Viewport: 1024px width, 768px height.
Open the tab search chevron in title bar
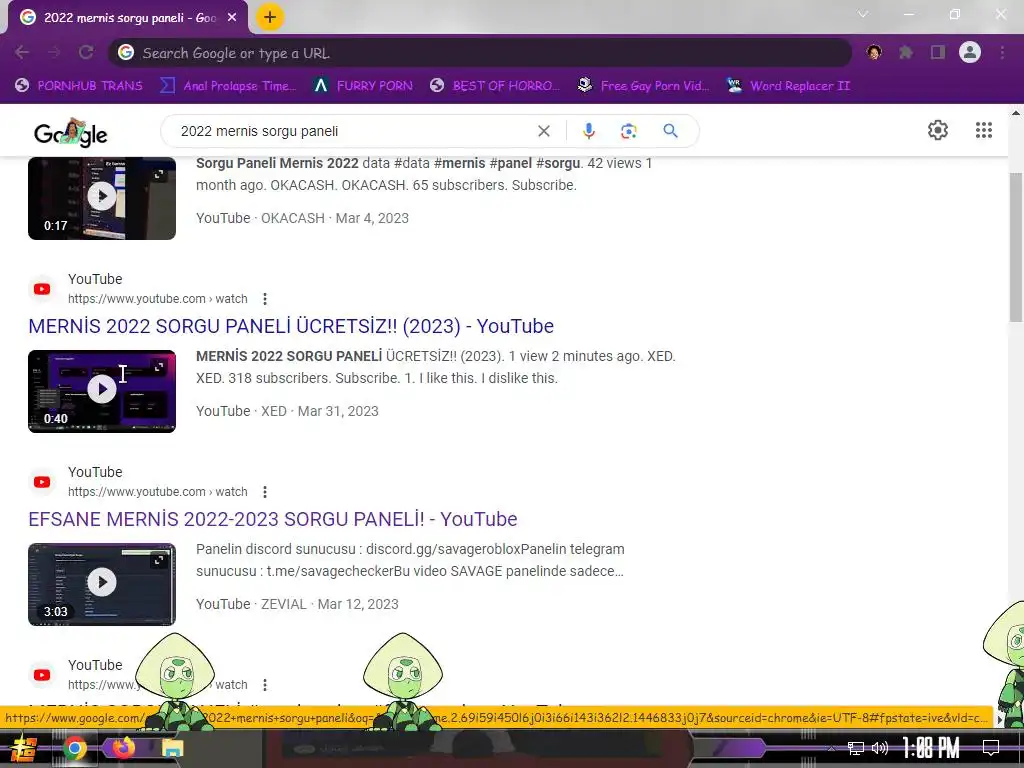(x=863, y=14)
